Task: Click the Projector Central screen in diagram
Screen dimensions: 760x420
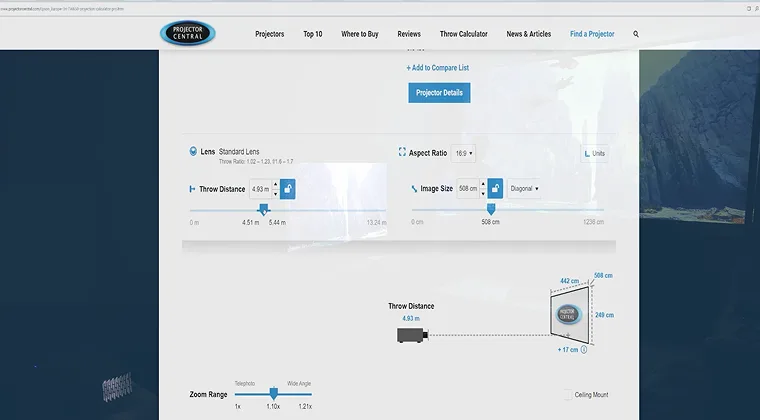Action: coord(570,314)
